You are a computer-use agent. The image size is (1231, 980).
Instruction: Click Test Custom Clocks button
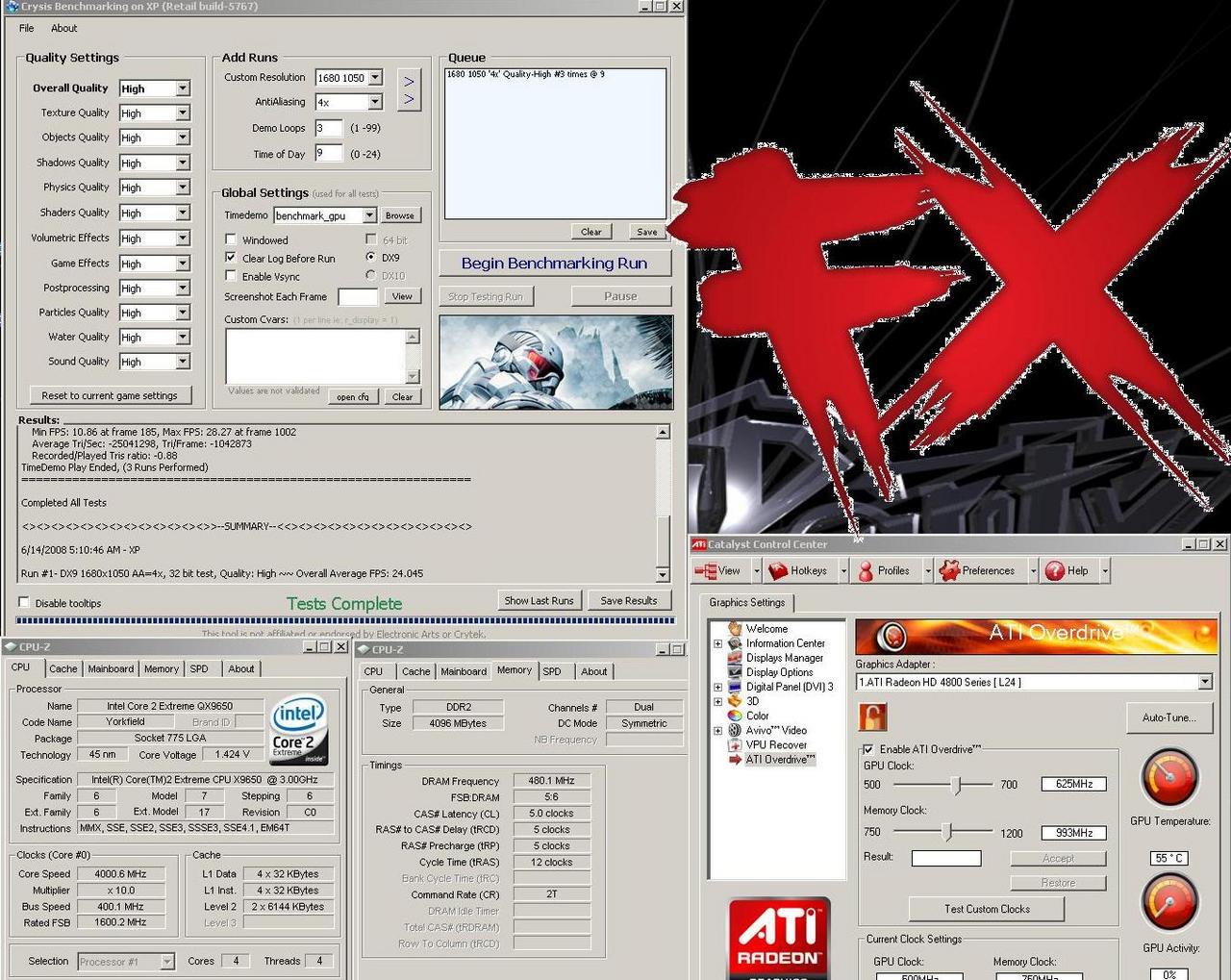987,909
